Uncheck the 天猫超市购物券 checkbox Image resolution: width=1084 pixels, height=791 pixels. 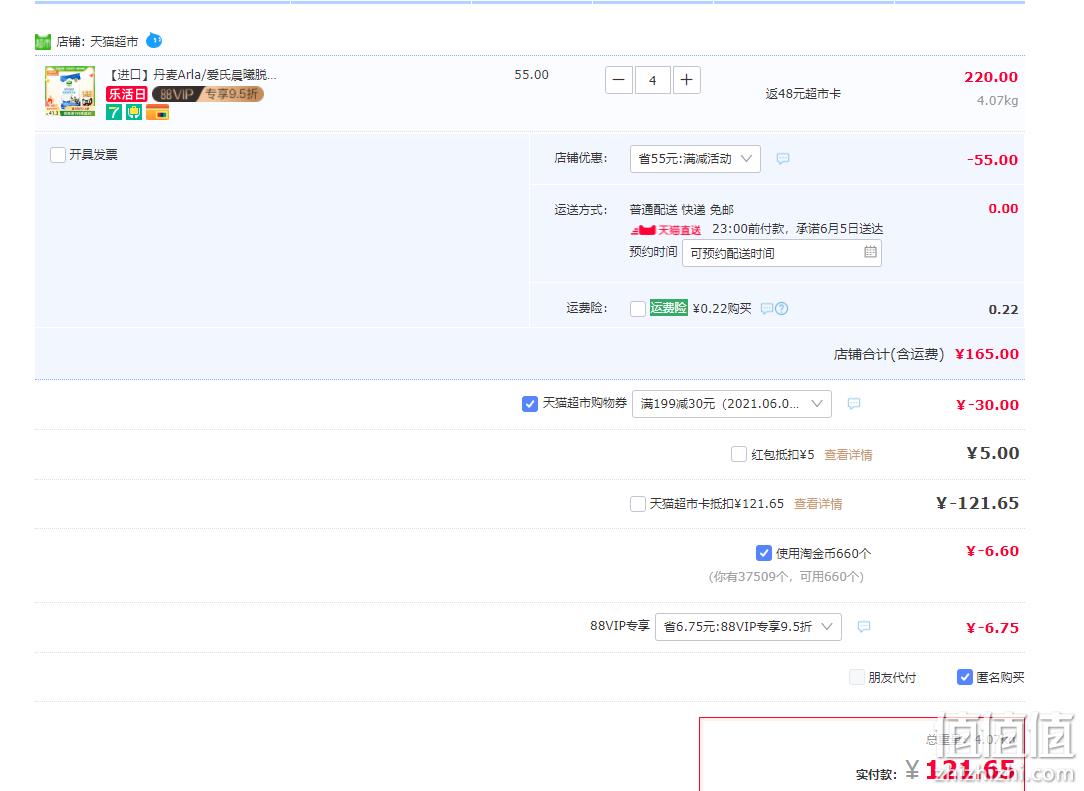click(530, 404)
